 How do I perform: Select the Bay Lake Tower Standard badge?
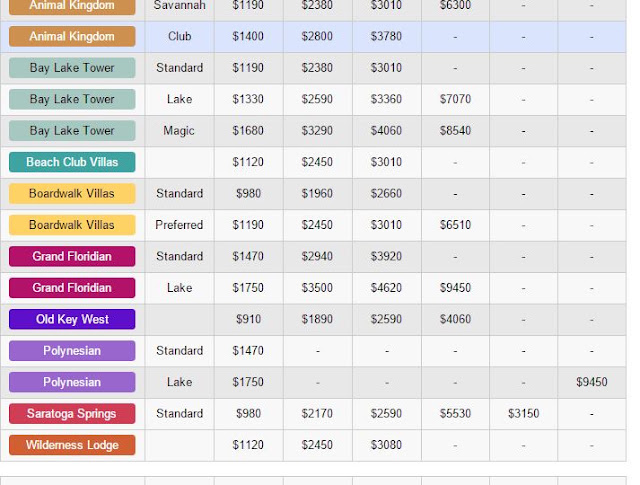[72, 68]
